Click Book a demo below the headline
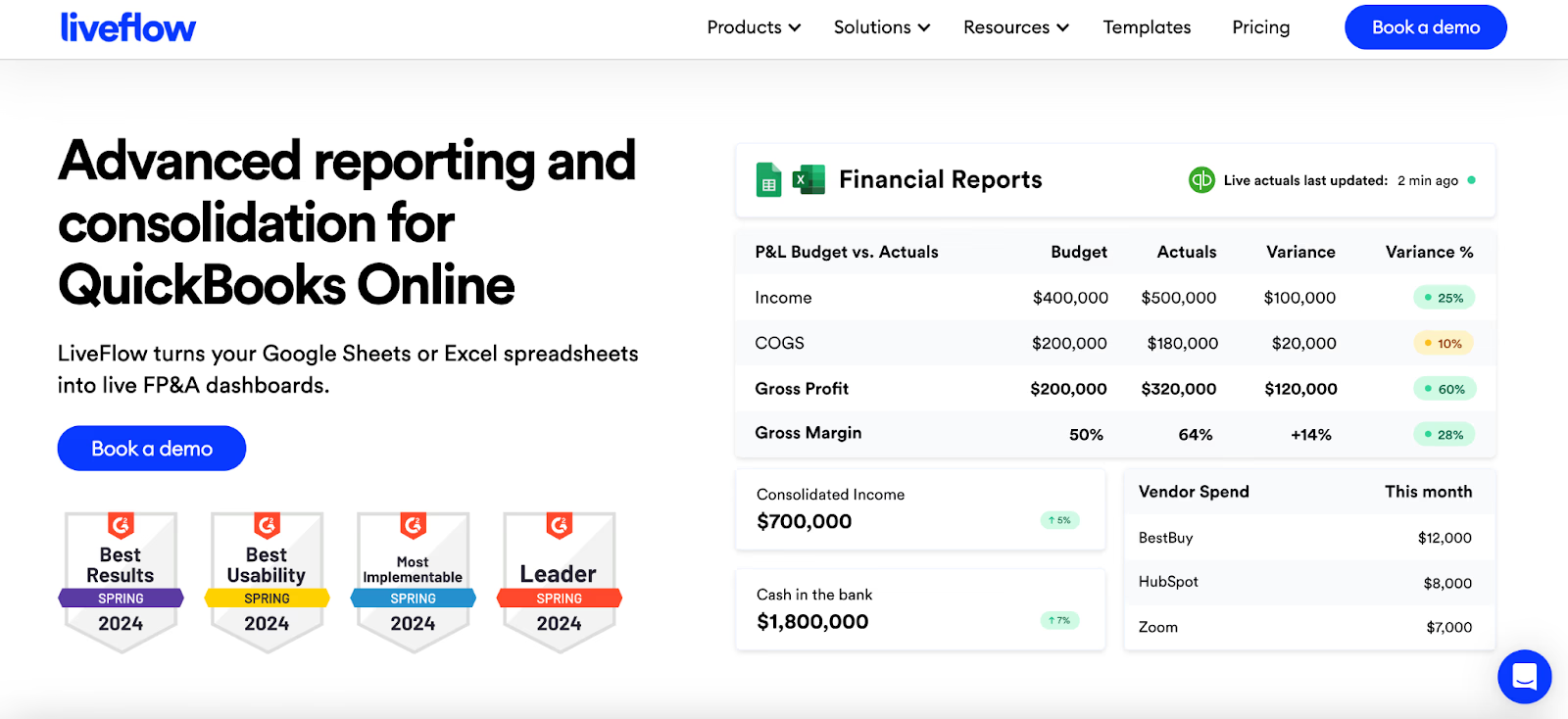The width and height of the screenshot is (1568, 719). click(x=152, y=449)
